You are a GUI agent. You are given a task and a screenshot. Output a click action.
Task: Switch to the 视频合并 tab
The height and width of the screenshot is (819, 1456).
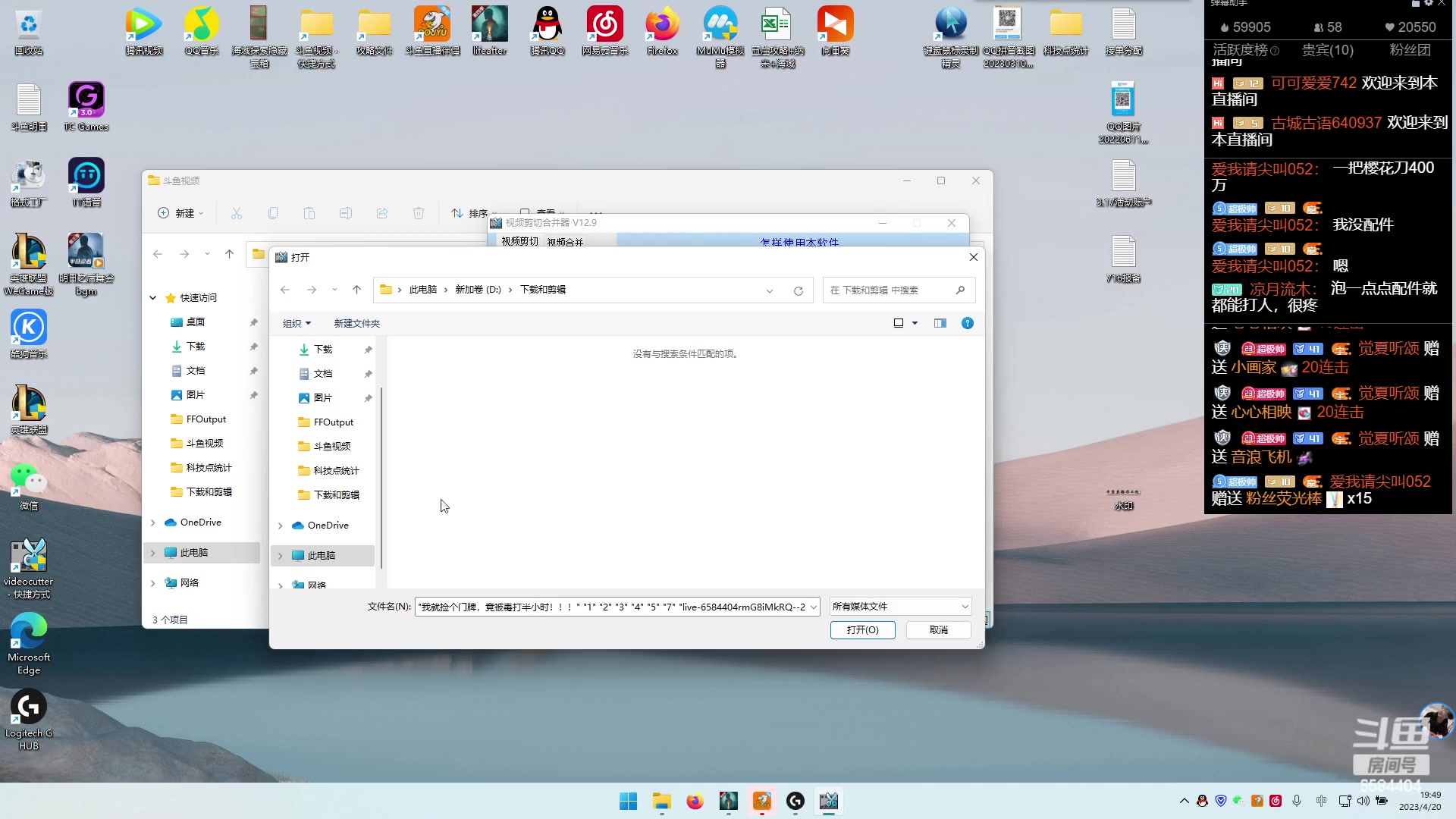pos(565,242)
